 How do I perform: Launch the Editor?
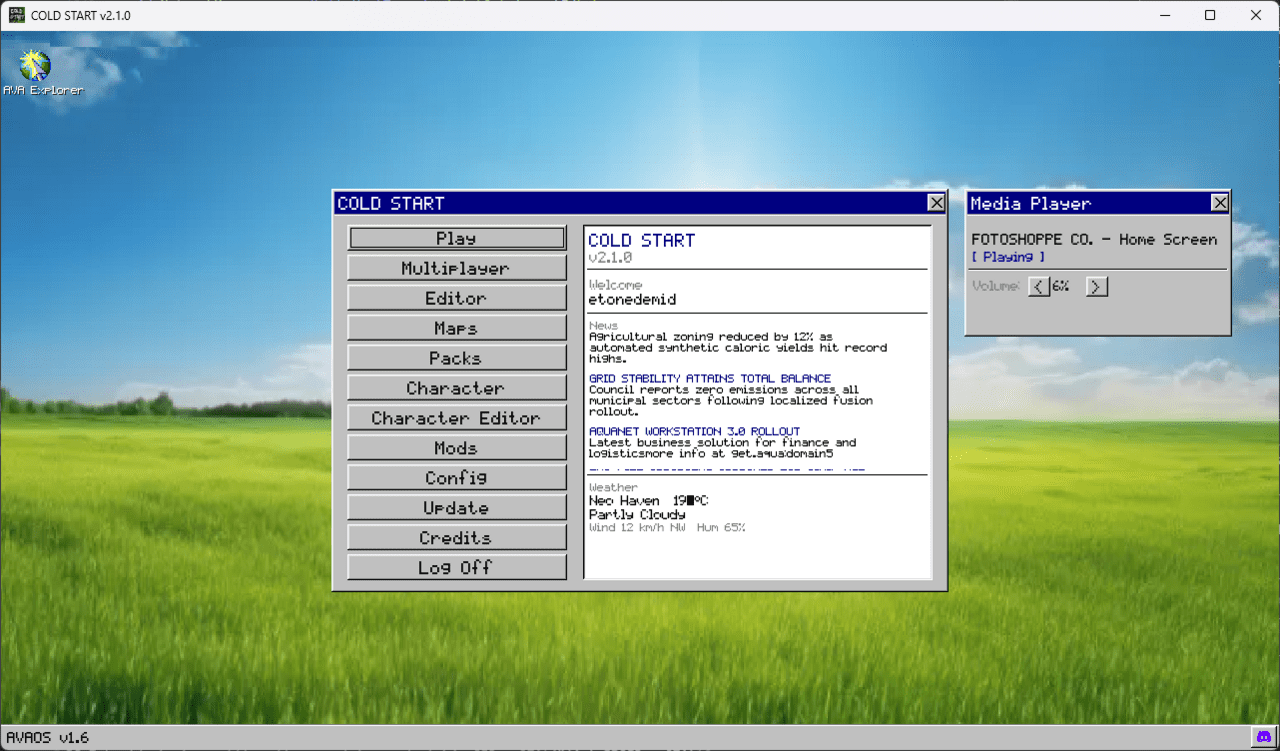[x=457, y=298]
